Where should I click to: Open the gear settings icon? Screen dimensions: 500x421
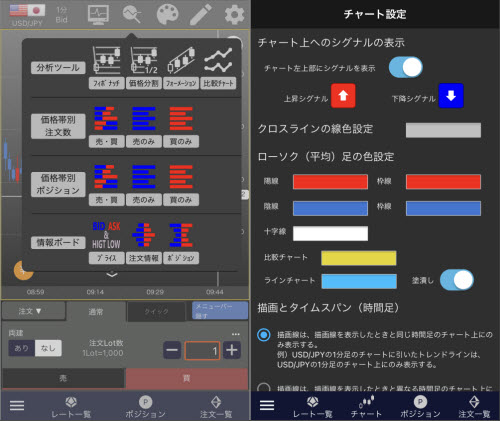[x=234, y=15]
